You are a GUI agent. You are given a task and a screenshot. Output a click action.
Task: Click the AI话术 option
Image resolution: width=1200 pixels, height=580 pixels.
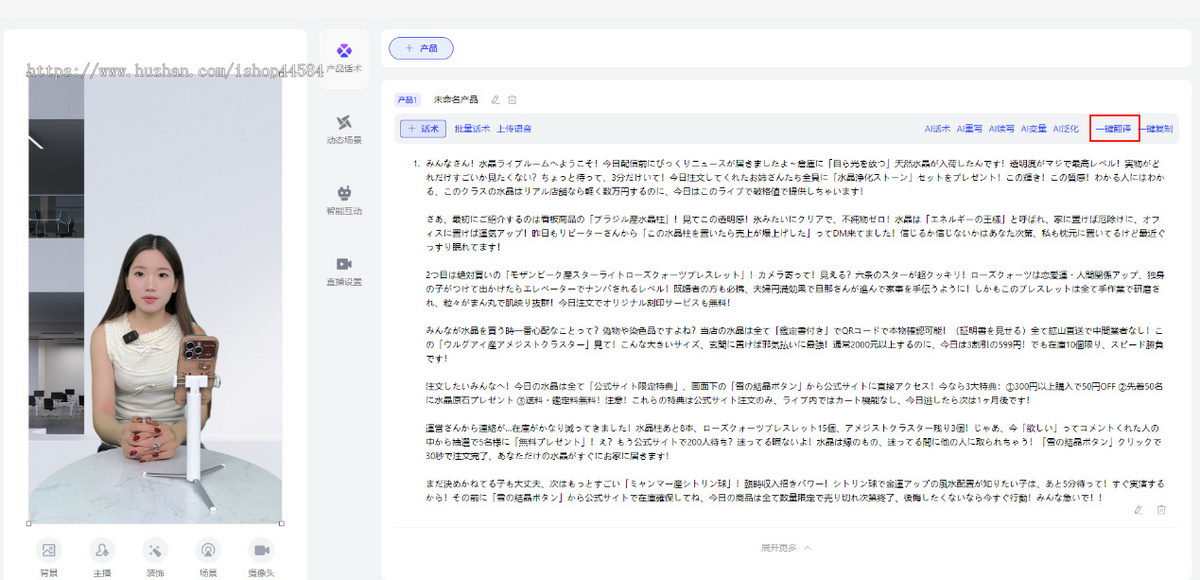tap(937, 129)
